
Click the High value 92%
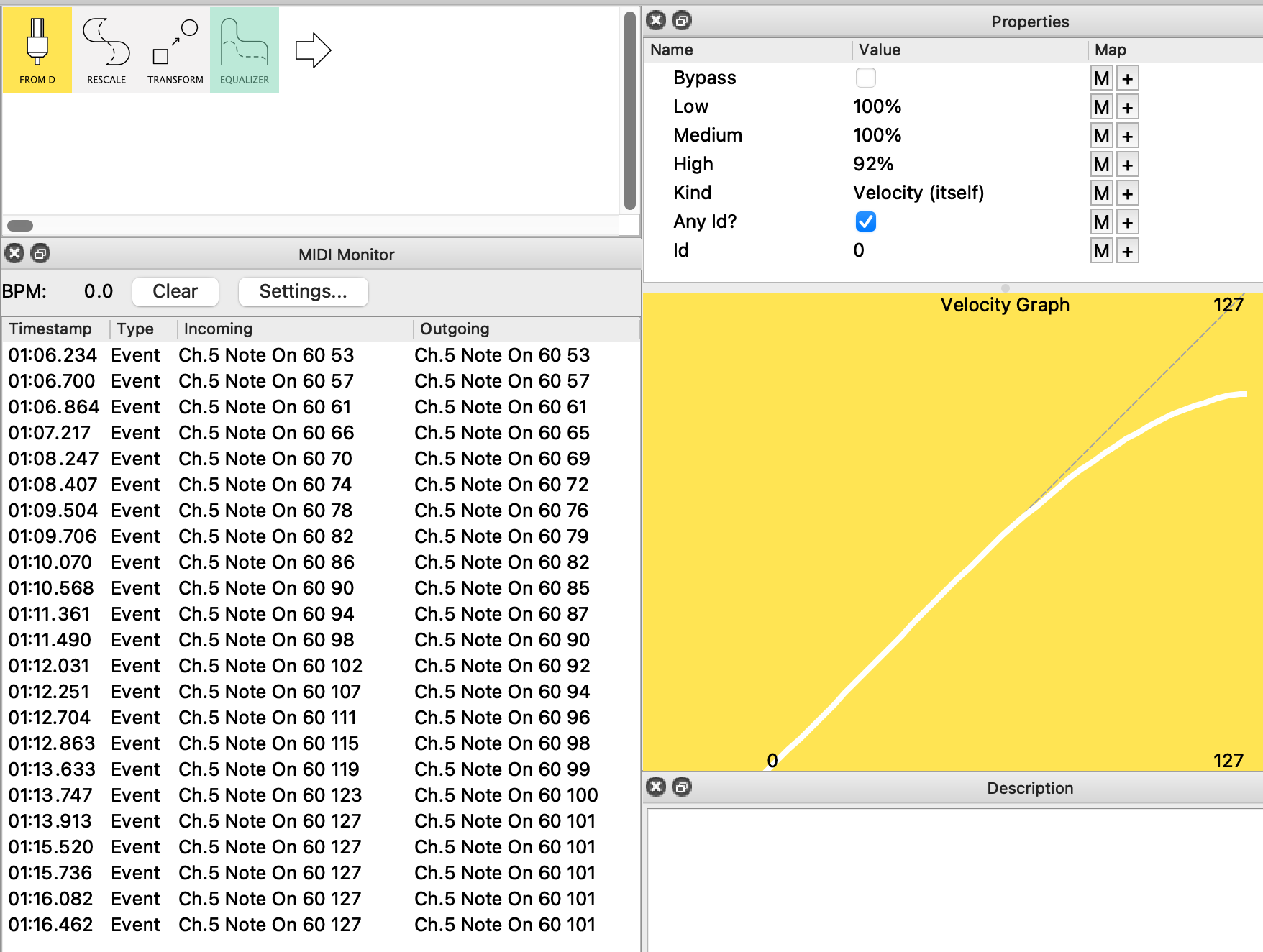coord(872,164)
